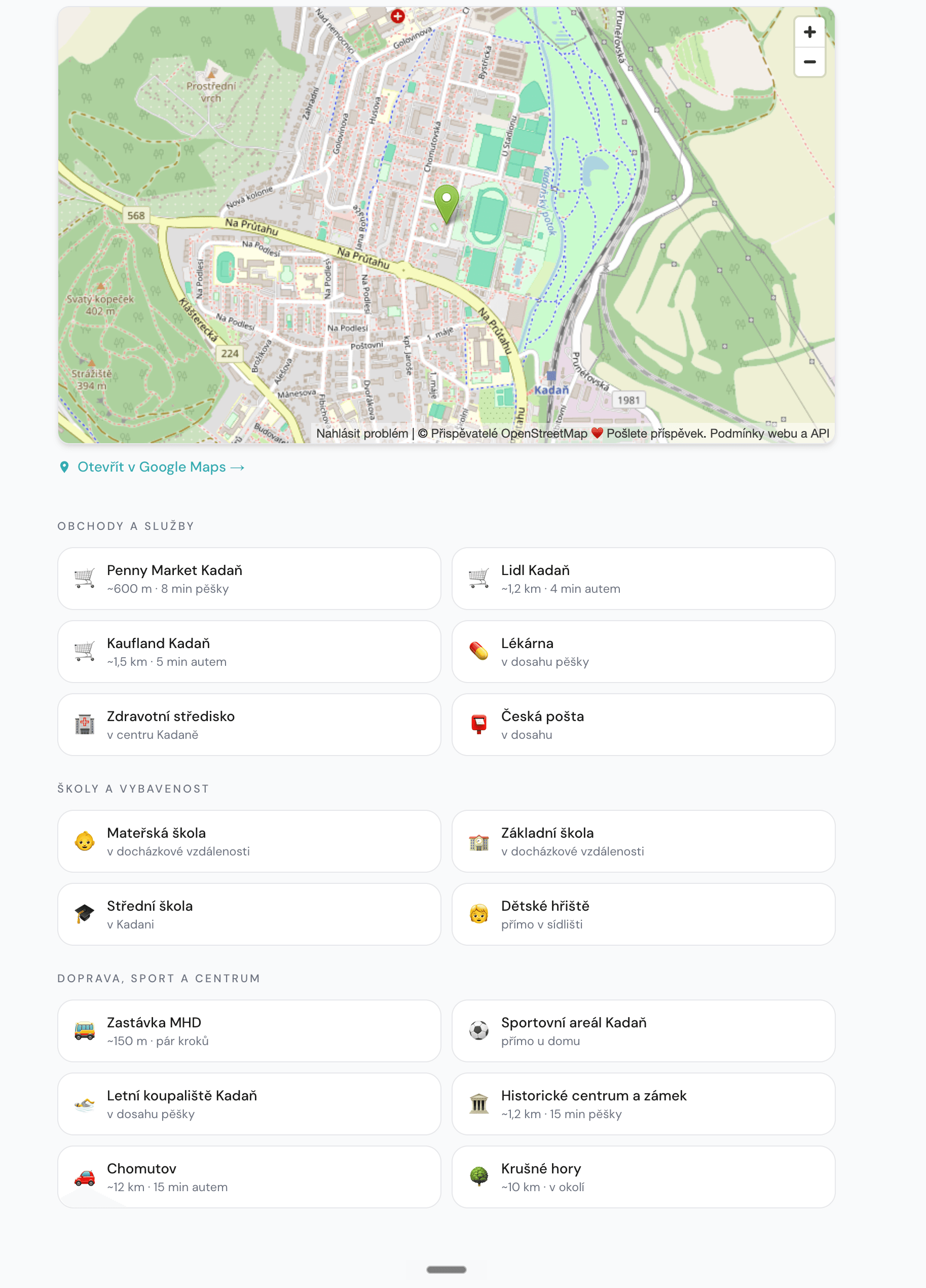Select the Česká pošta title
The image size is (926, 1288).
542,716
